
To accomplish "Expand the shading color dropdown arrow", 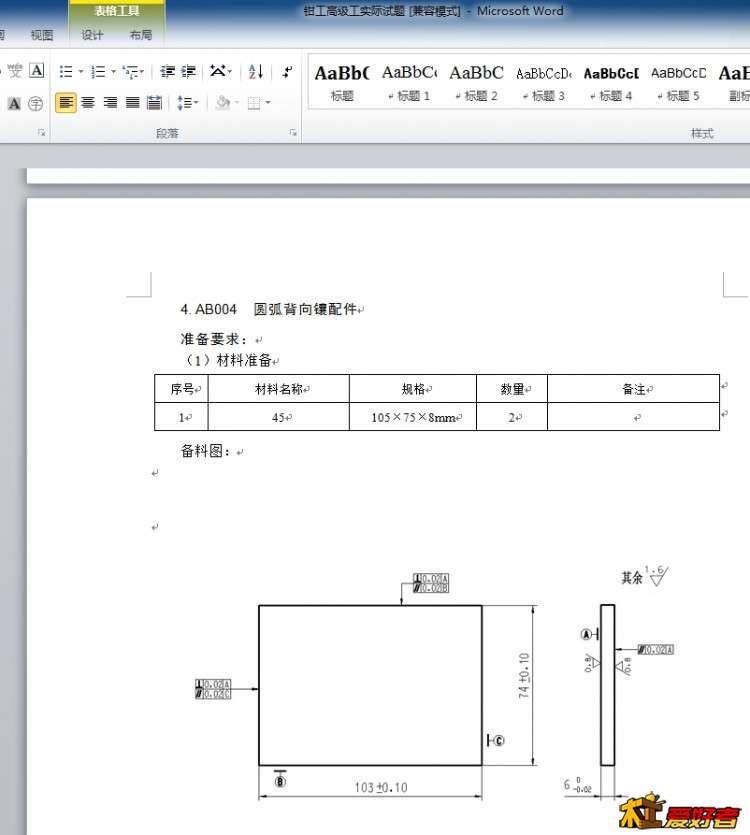I will coord(237,103).
